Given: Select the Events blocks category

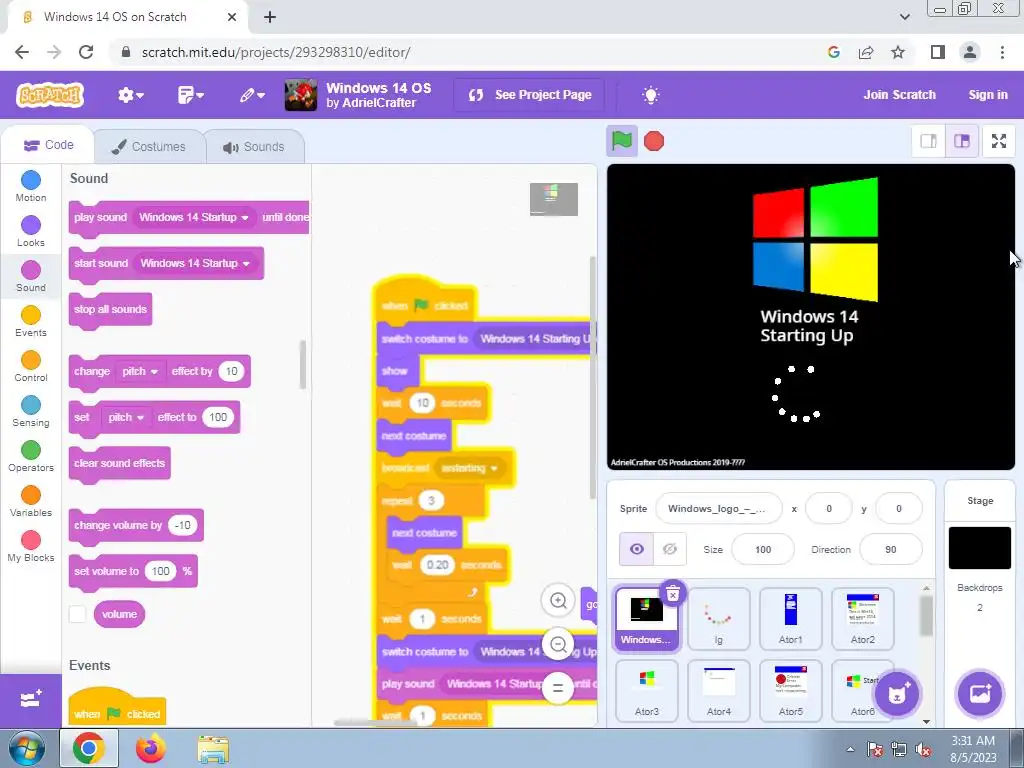Looking at the screenshot, I should click(31, 321).
